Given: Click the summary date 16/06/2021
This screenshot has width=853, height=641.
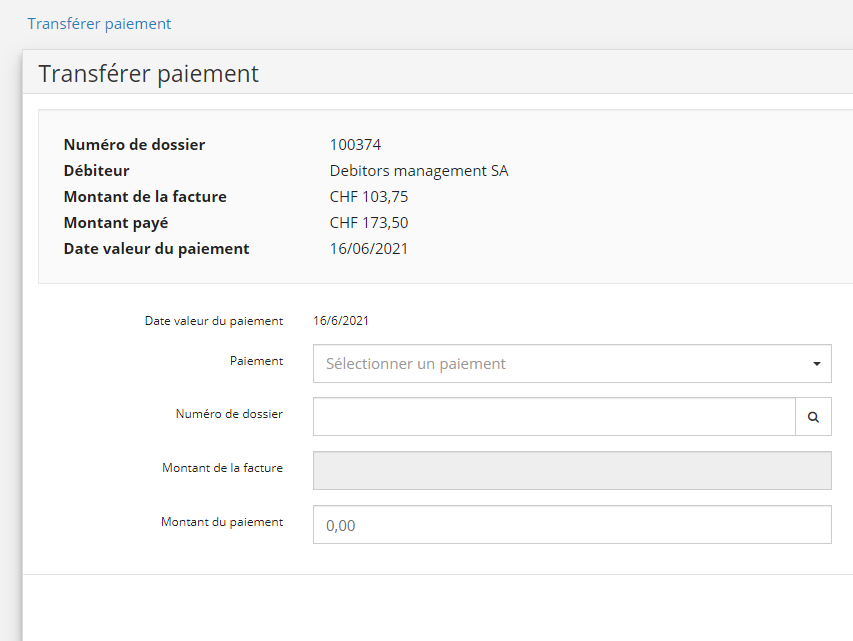Looking at the screenshot, I should [x=369, y=249].
